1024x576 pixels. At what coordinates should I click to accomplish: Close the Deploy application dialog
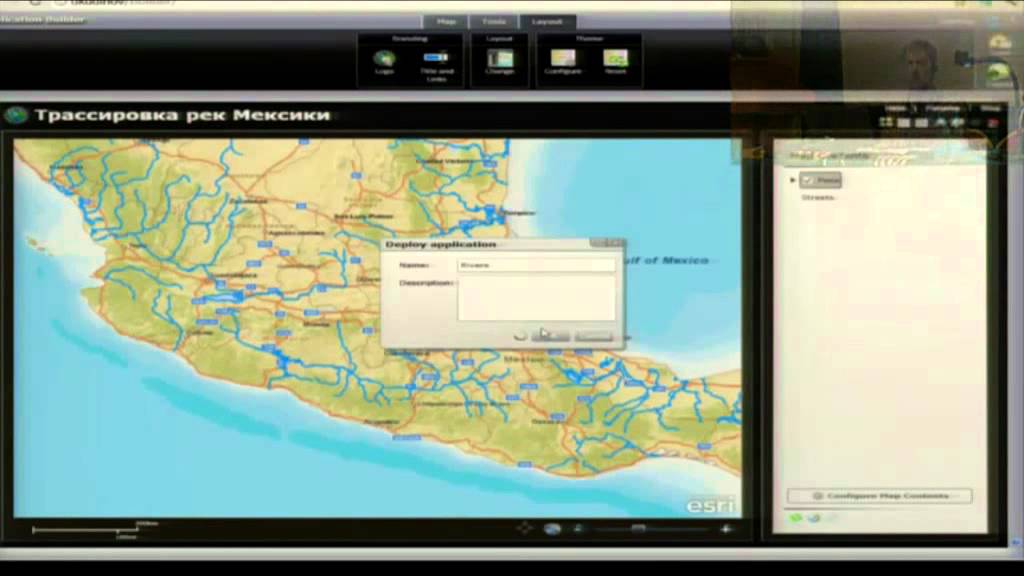(x=616, y=243)
